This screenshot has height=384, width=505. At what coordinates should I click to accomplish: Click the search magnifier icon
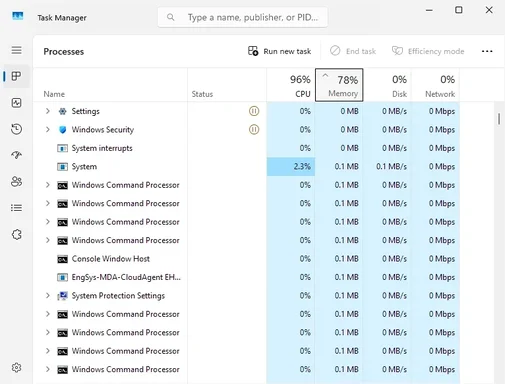coord(170,17)
